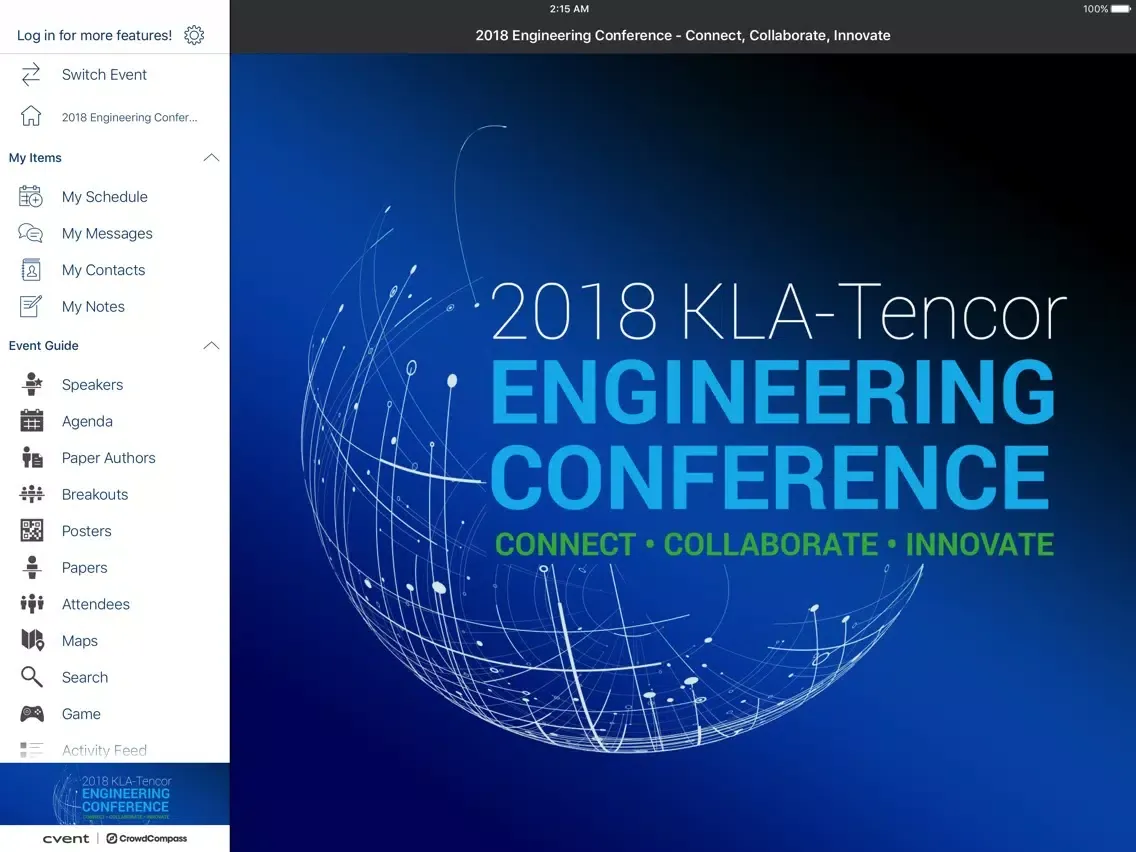This screenshot has width=1136, height=852.
Task: Click the home icon for 2018 Engineering Conference
Action: pyautogui.click(x=31, y=116)
